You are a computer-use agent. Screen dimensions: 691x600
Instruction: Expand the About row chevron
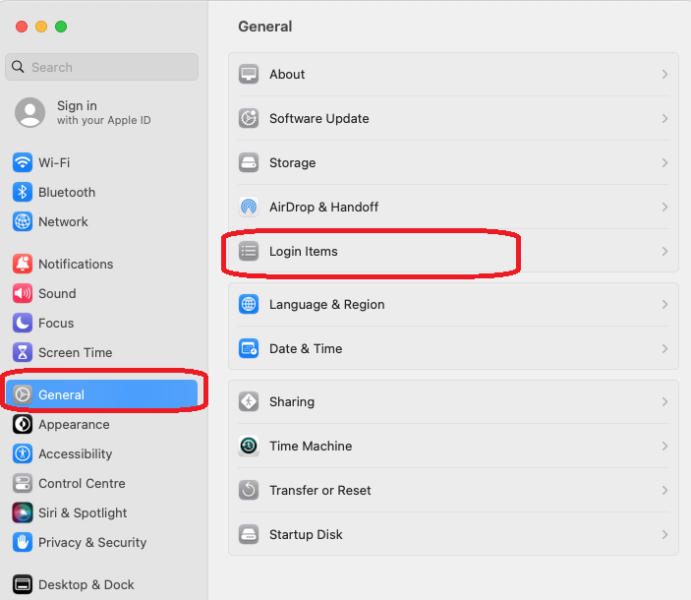click(x=665, y=74)
